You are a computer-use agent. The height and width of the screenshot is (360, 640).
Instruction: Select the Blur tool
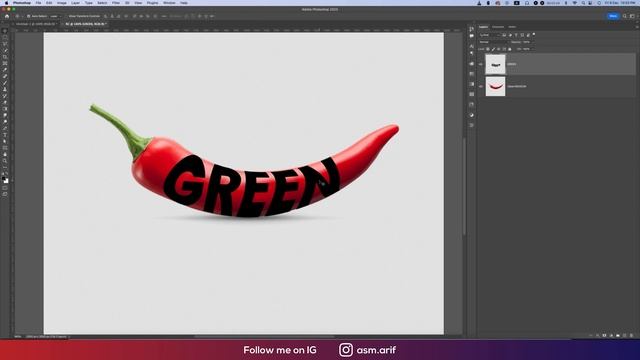click(5, 115)
